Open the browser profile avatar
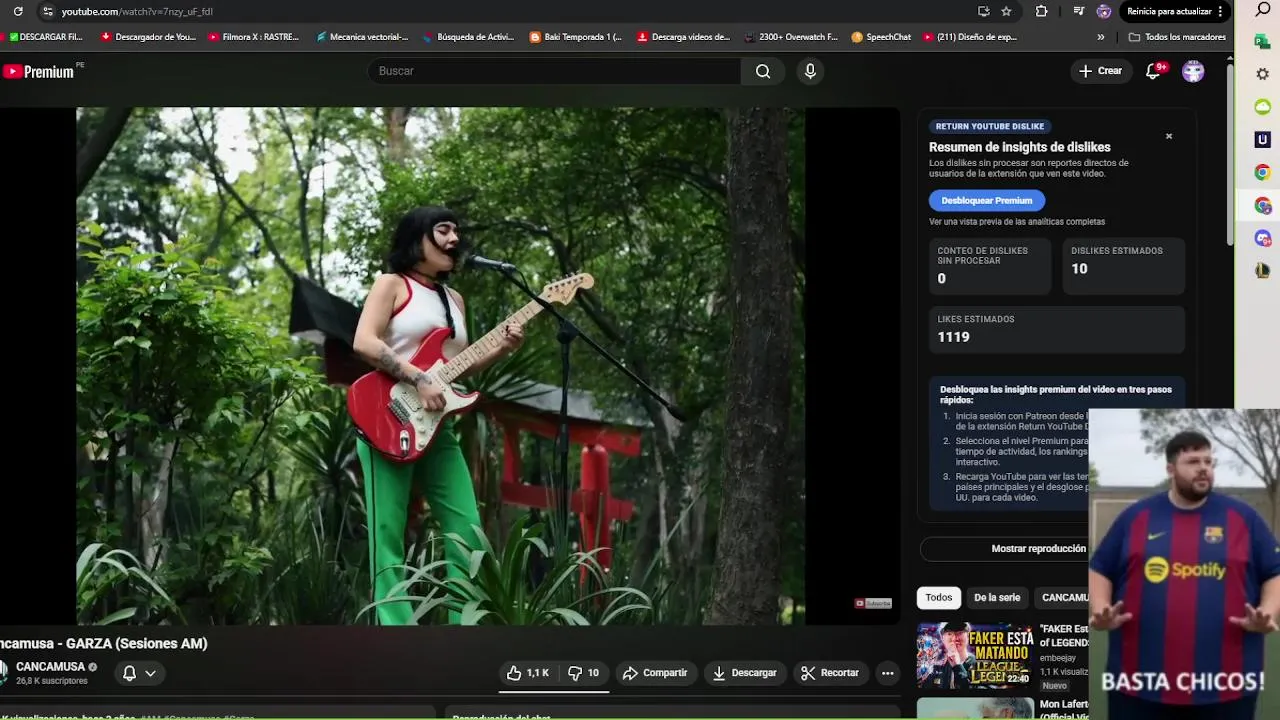Image resolution: width=1280 pixels, height=720 pixels. tap(1104, 11)
